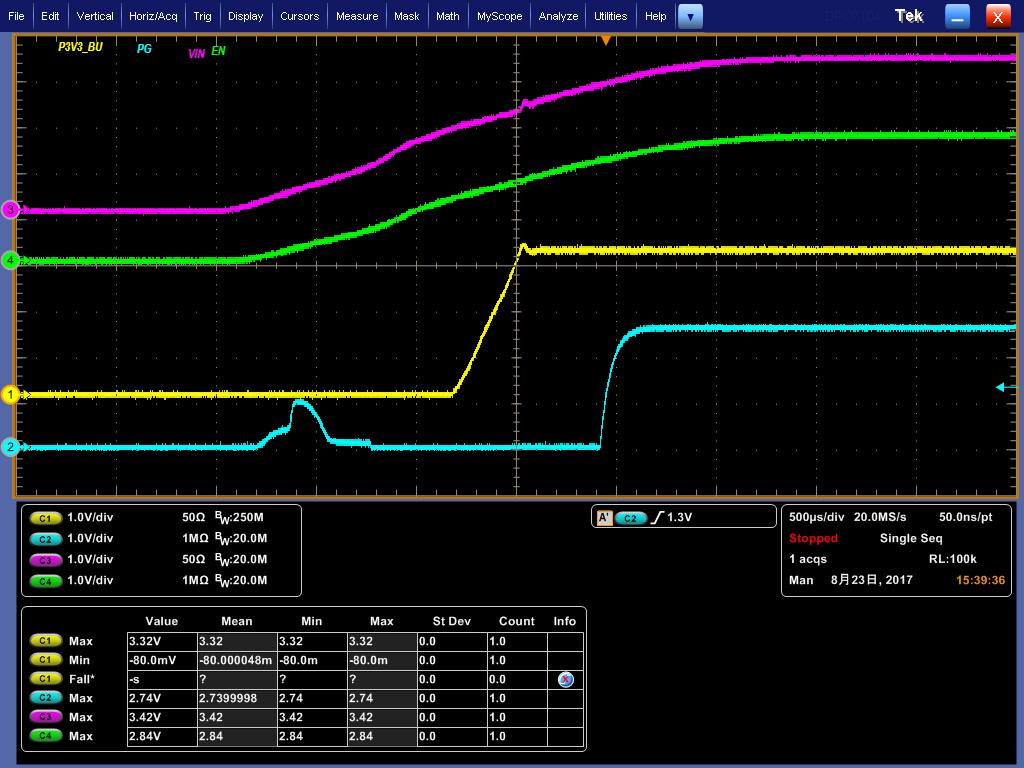Click the 1.3V trigger level value
This screenshot has width=1024, height=768.
pos(679,517)
